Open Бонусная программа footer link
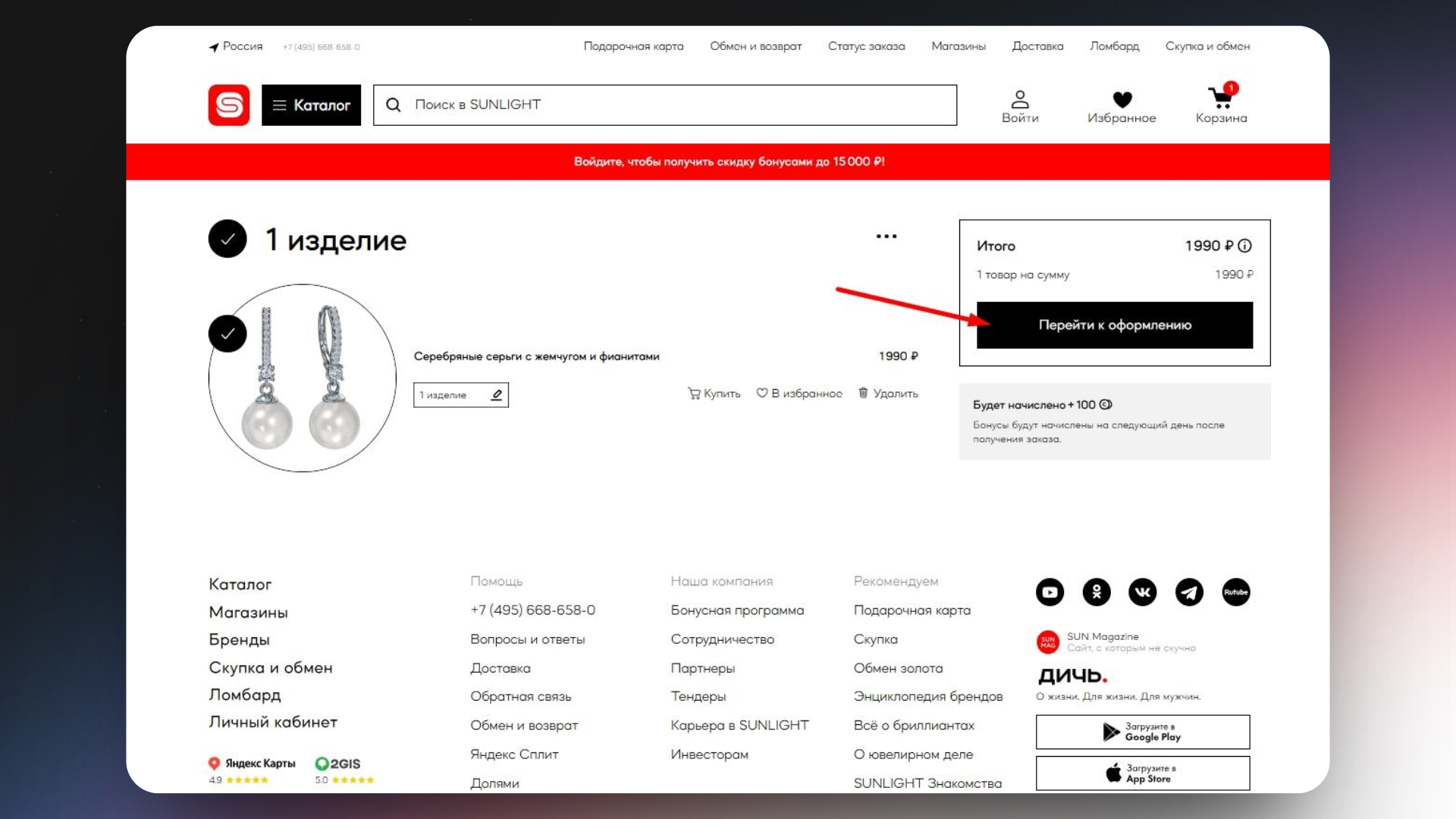This screenshot has height=819, width=1456. (737, 610)
